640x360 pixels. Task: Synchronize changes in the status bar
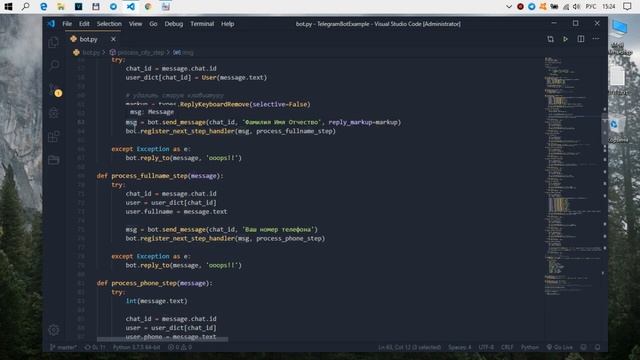pos(95,347)
